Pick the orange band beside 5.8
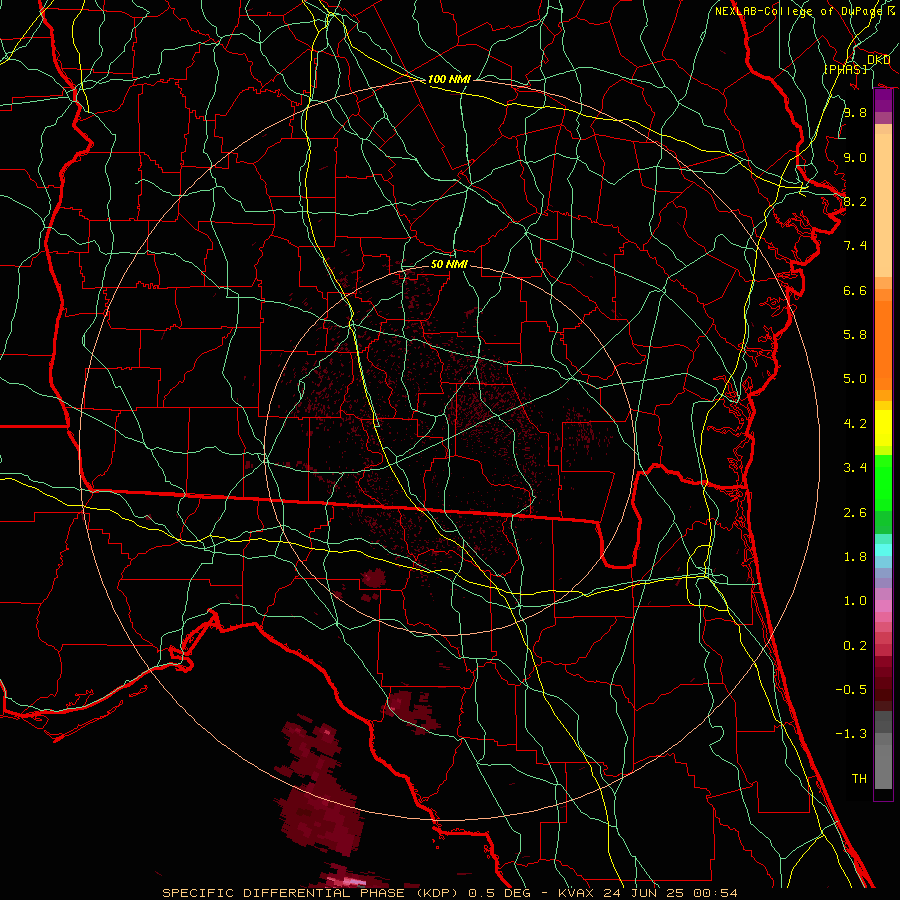The image size is (900, 900). click(x=883, y=346)
